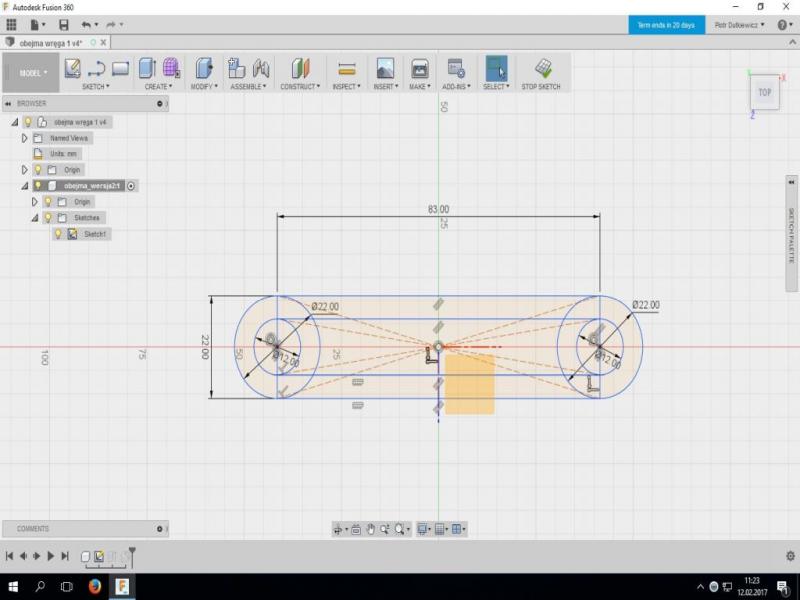Screen dimensions: 800x600
Task: Select the Create Sketch tool icon
Action: point(72,68)
